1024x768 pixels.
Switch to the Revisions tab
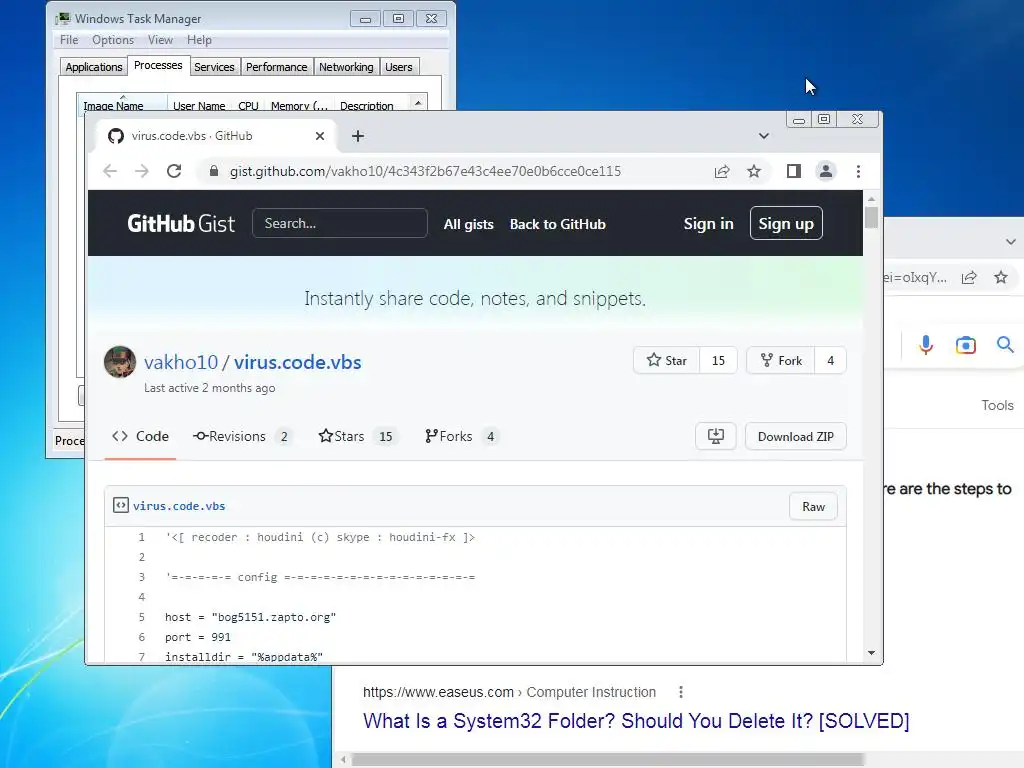pos(242,436)
